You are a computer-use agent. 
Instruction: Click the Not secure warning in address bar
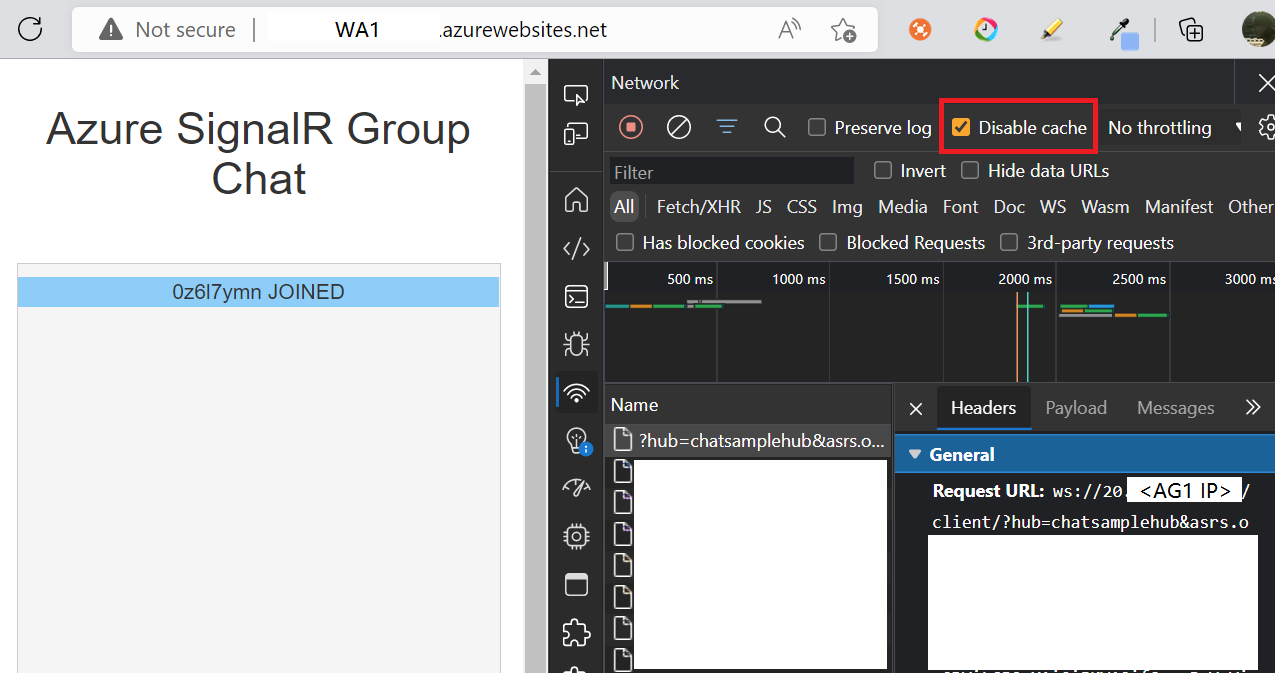[x=167, y=29]
